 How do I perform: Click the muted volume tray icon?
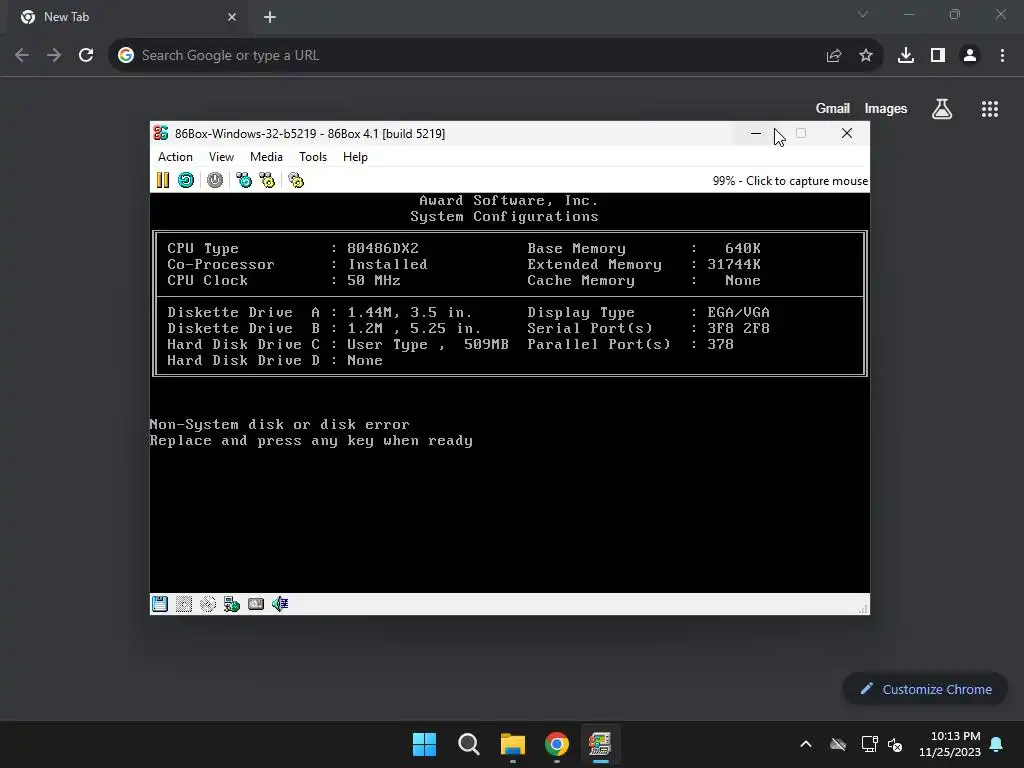point(895,744)
